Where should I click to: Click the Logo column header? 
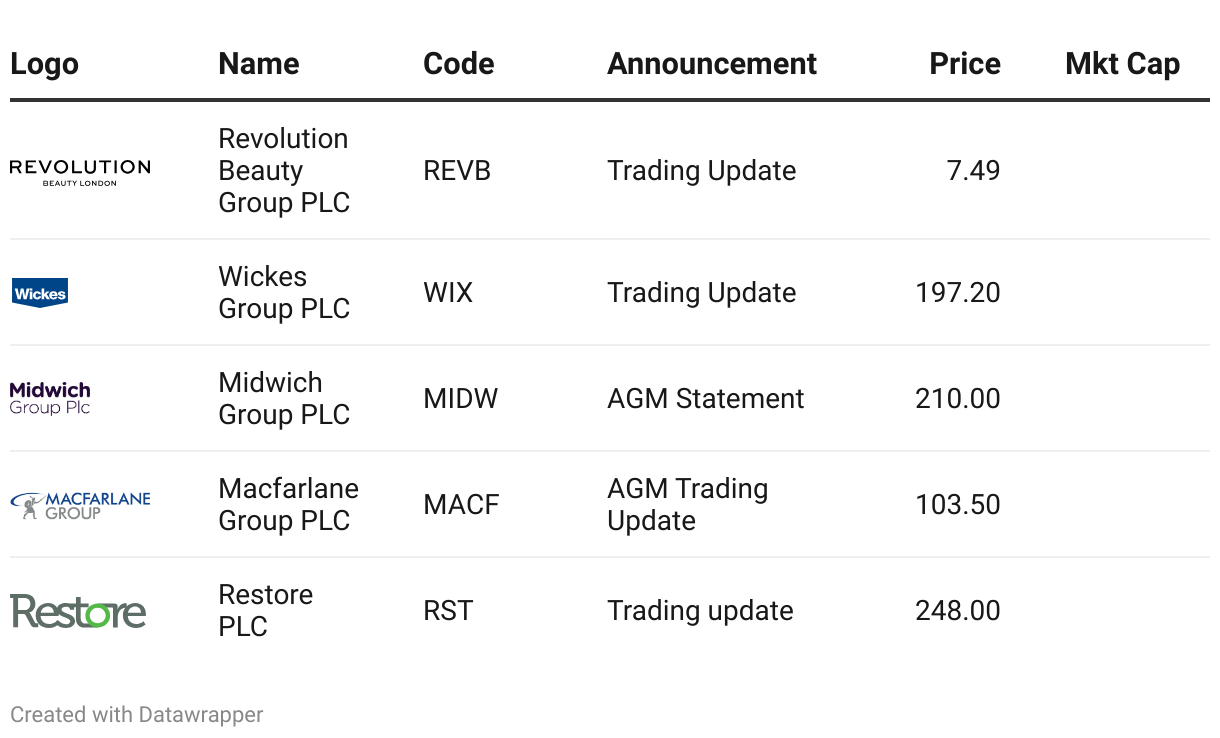click(x=44, y=64)
